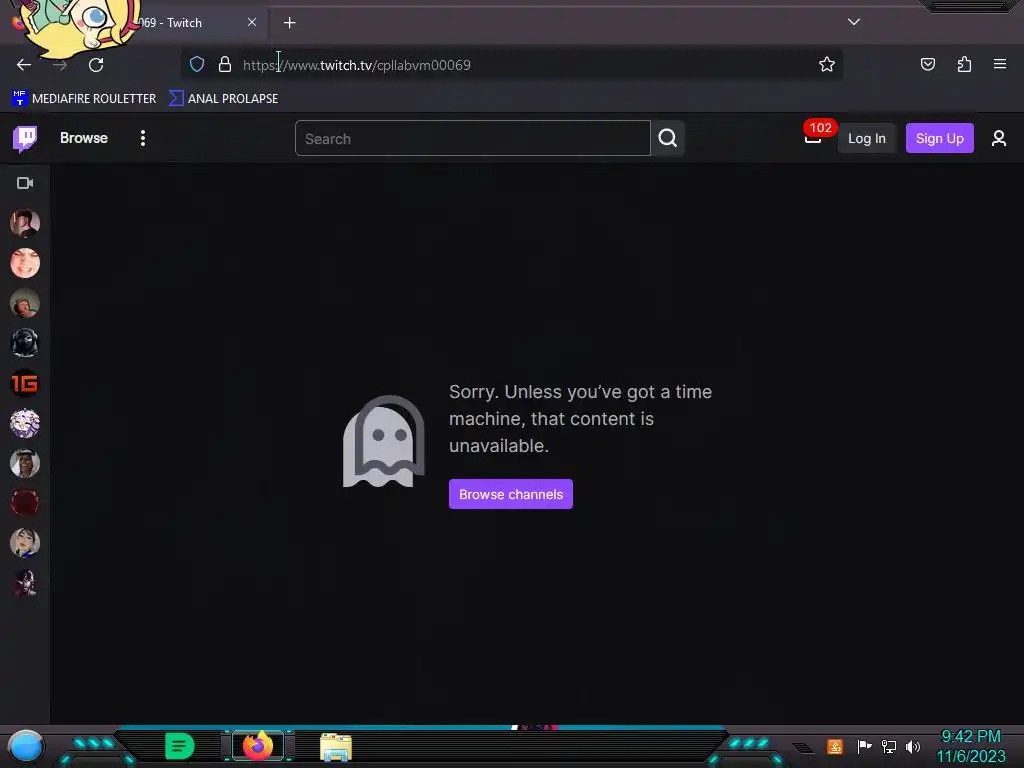Open green chat app in taskbar
Image resolution: width=1024 pixels, height=768 pixels.
tap(180, 746)
